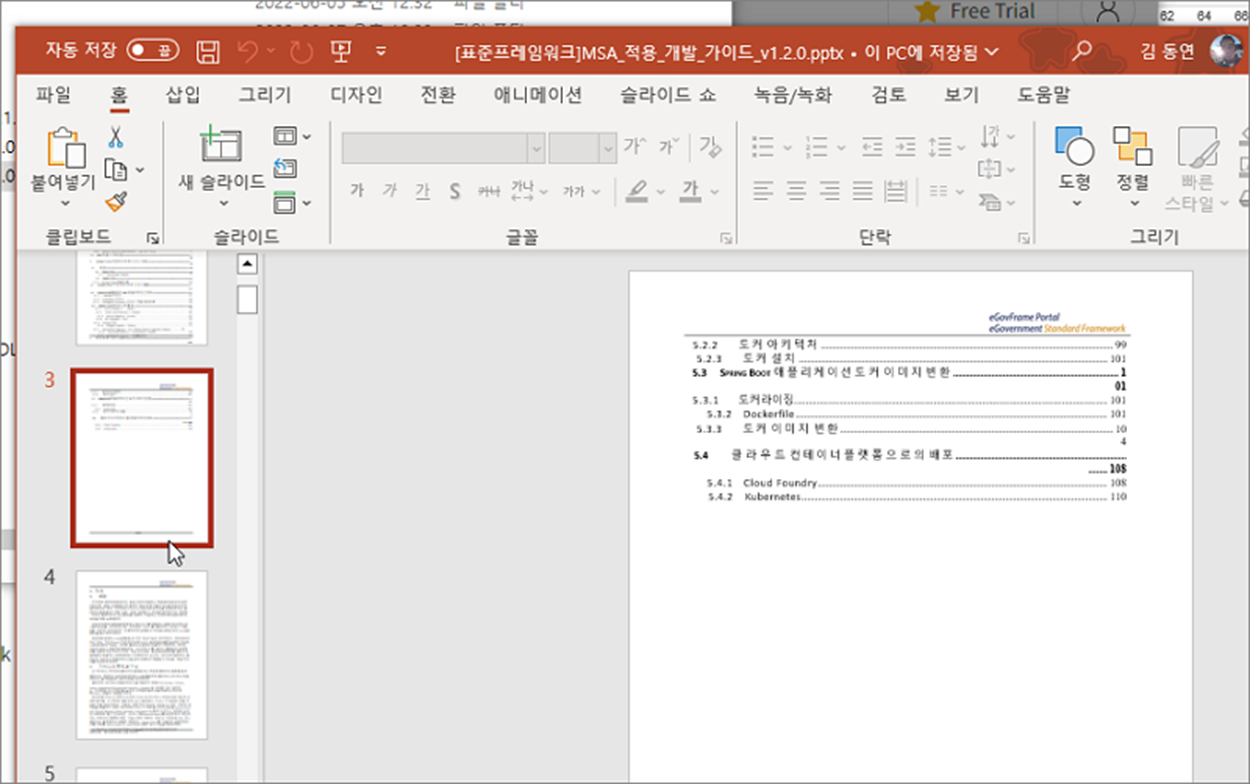This screenshot has height=784, width=1250.
Task: Open the slide Section icon dropdown
Action: pos(292,202)
